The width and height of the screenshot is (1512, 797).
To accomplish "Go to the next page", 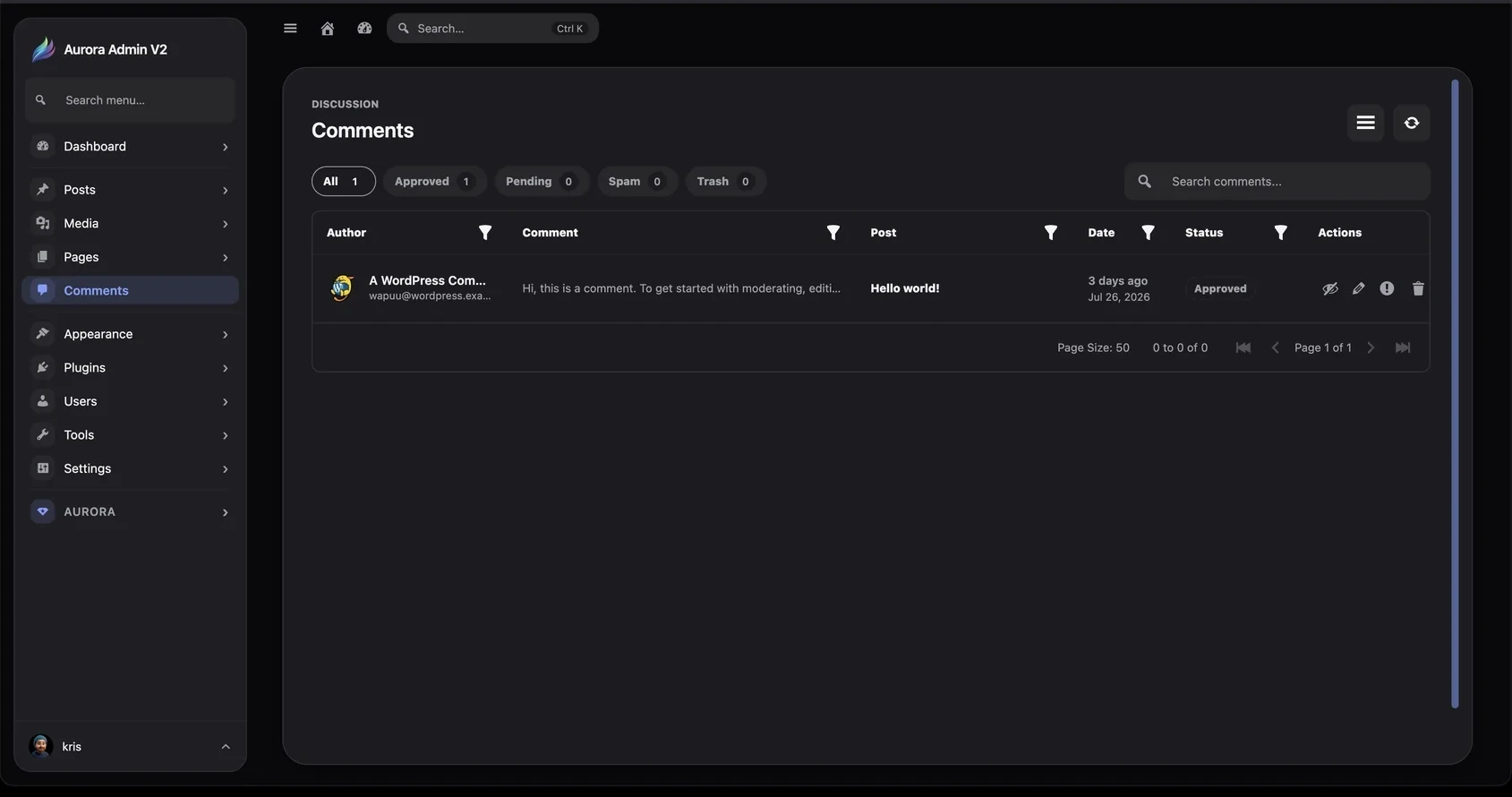I will point(1371,347).
